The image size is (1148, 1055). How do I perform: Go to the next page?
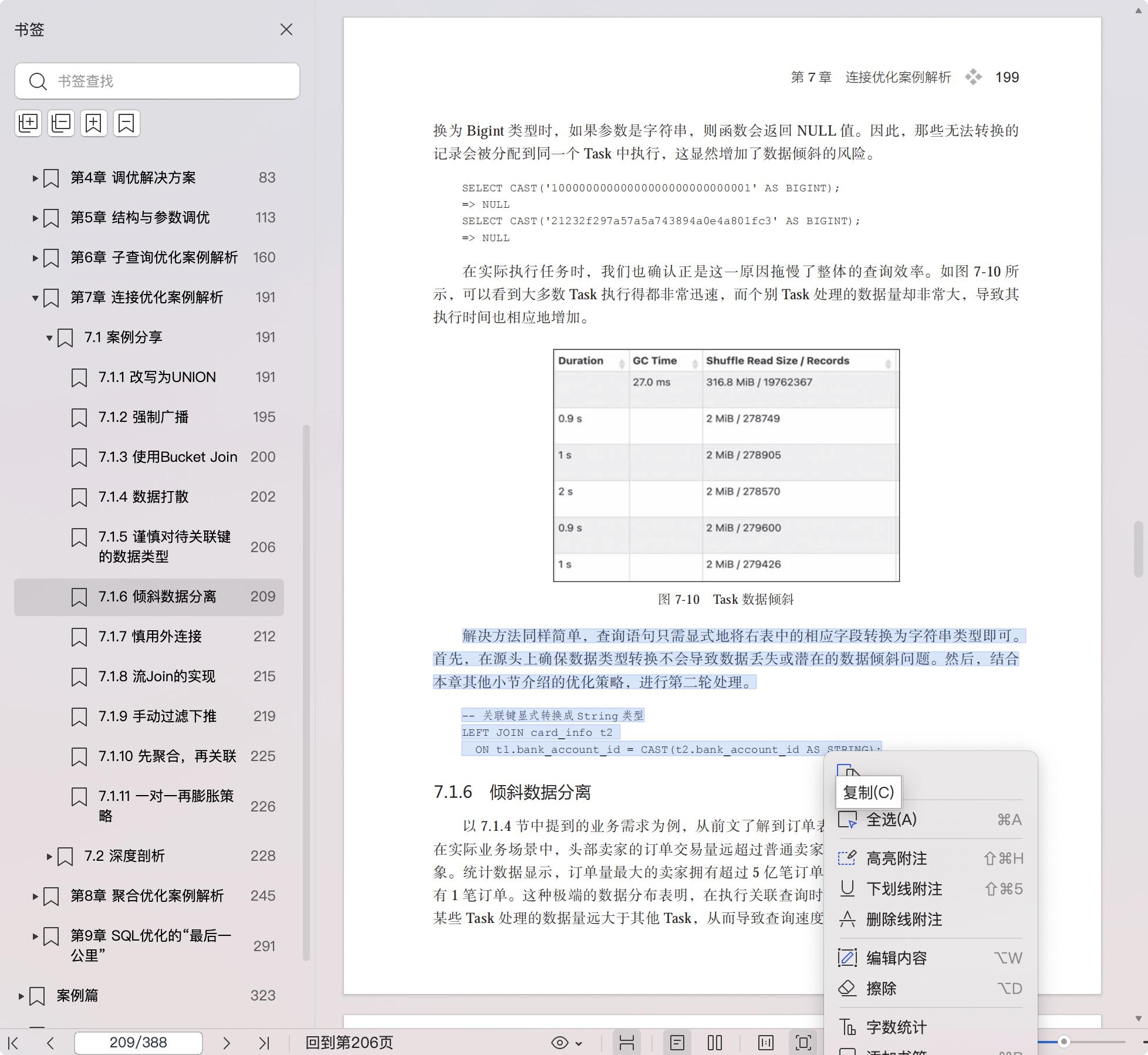(227, 1043)
